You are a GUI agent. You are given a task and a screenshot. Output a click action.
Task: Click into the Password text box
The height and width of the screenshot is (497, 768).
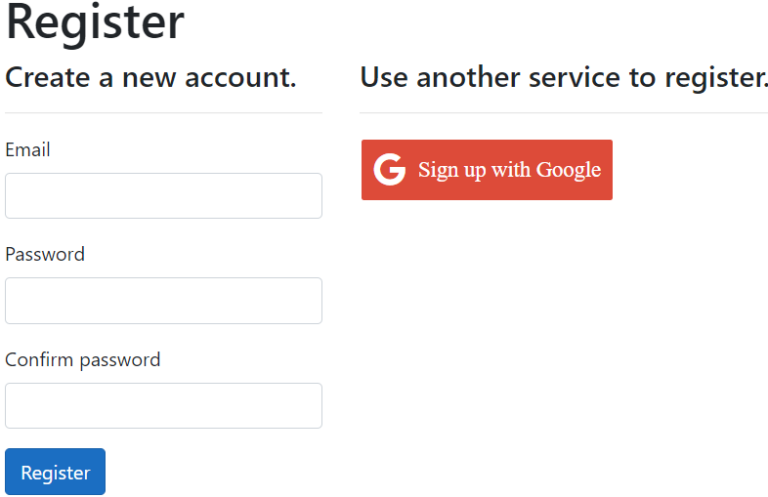163,301
